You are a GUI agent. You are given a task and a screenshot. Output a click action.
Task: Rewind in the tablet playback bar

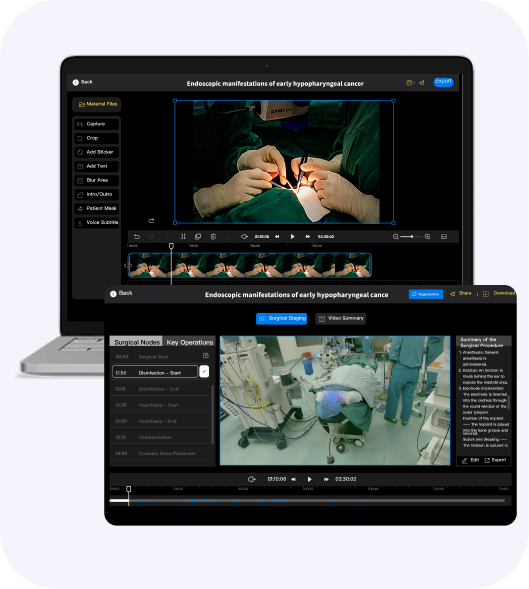293,479
